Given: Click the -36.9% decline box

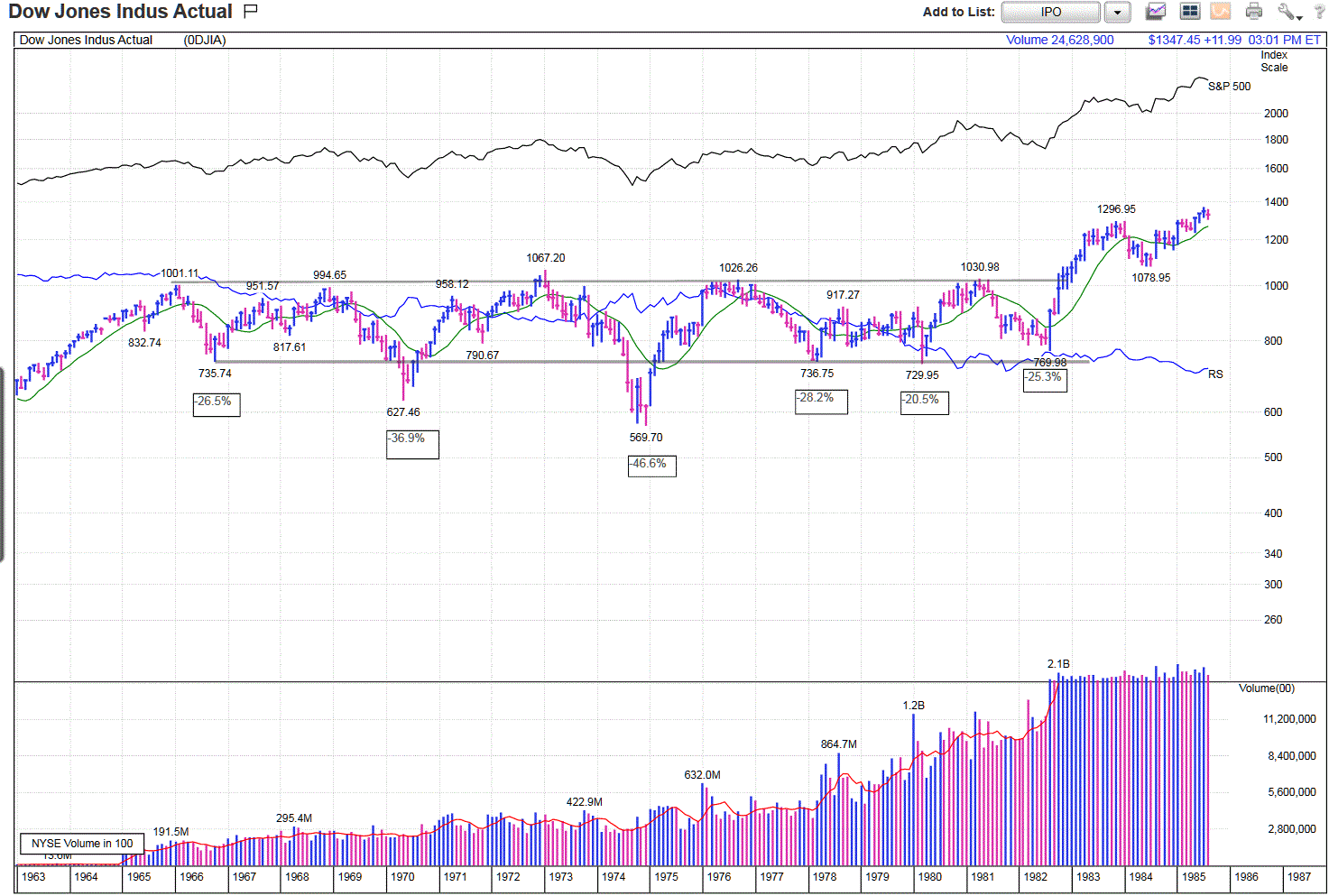Looking at the screenshot, I should click(412, 444).
